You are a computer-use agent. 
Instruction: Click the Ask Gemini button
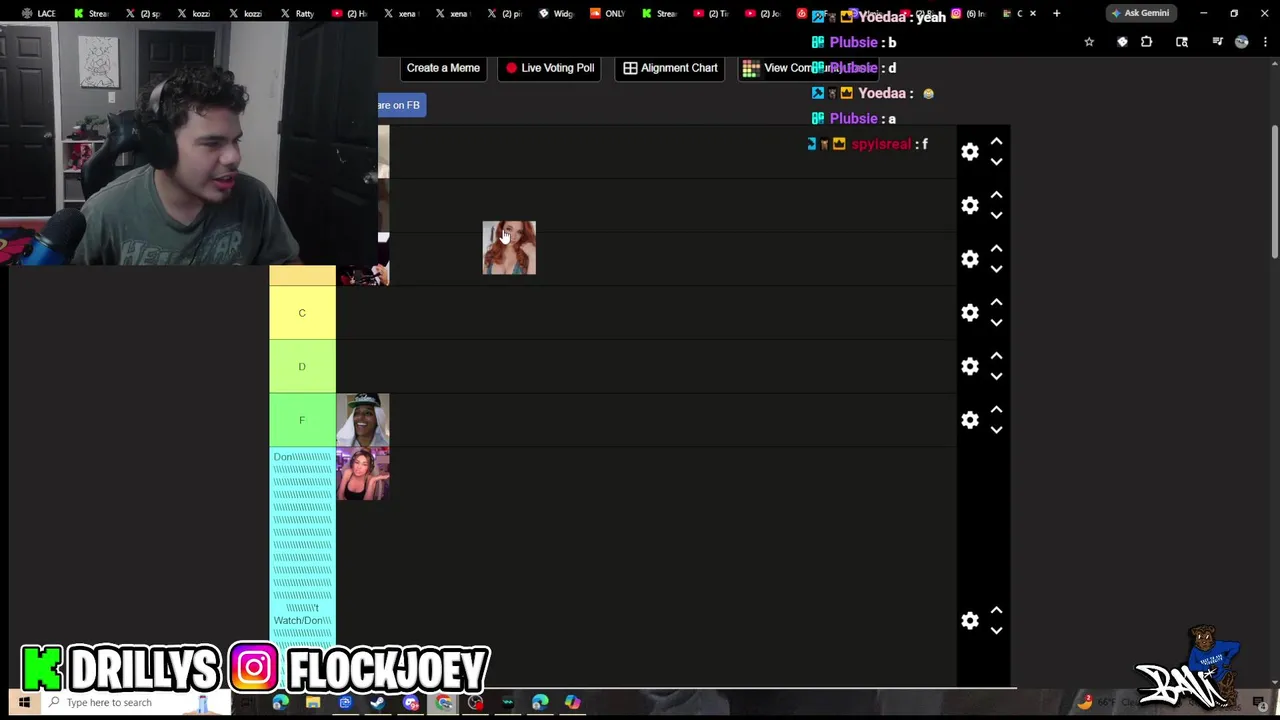1139,14
